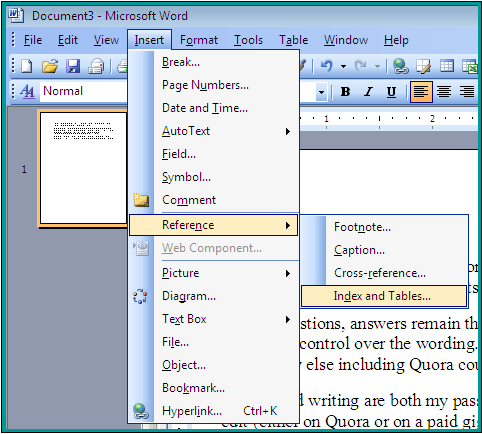Open the Format menu
Viewport: 482px width, 434px height.
(199, 40)
